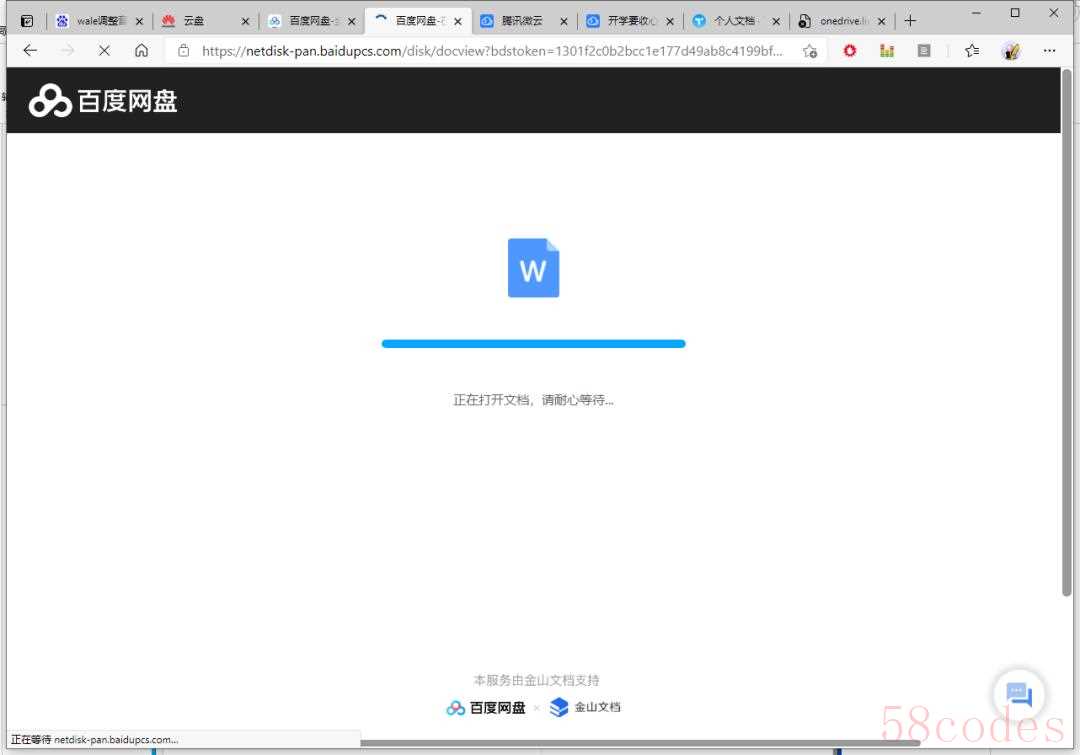Click the status bar loading text

pyautogui.click(x=94, y=739)
